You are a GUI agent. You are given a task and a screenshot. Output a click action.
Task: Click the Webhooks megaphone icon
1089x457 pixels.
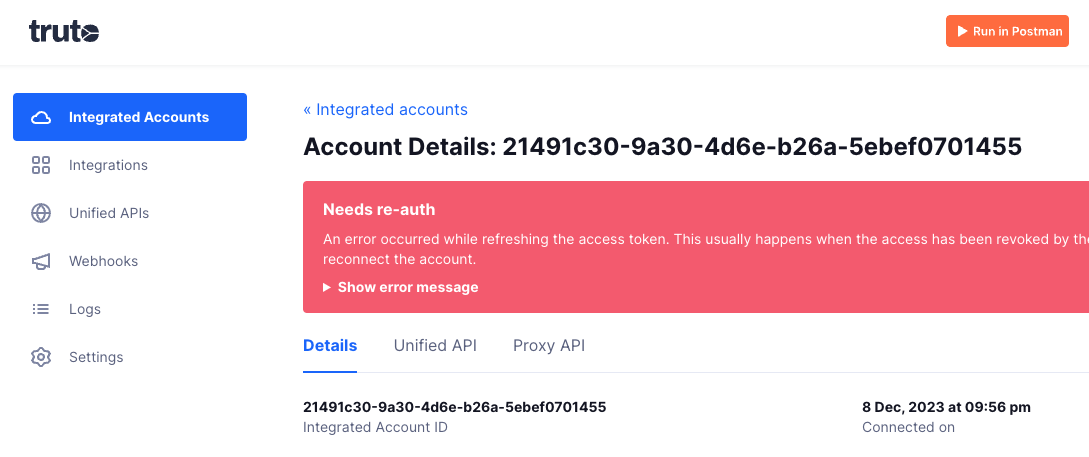41,261
